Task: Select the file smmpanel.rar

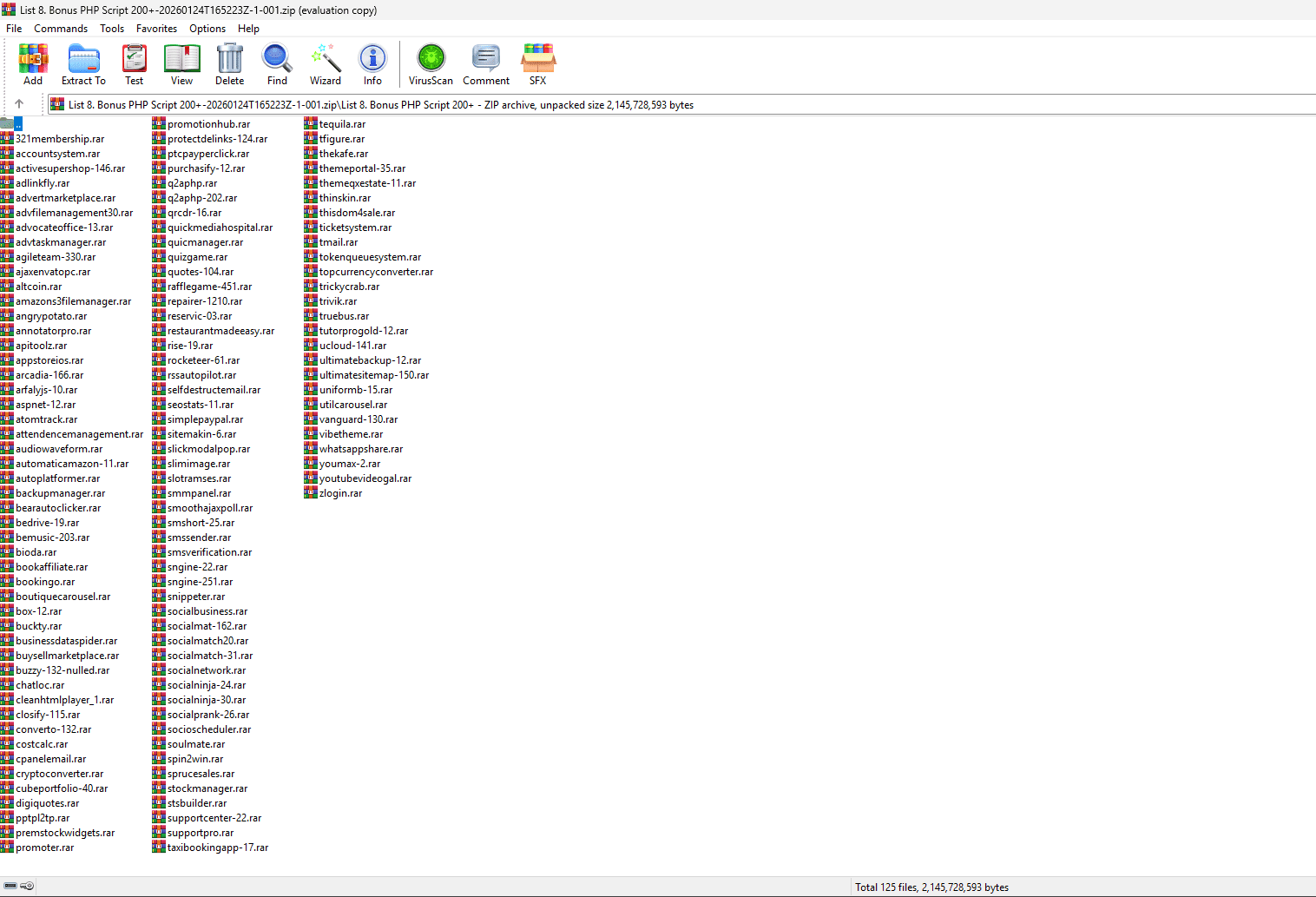Action: 199,493
